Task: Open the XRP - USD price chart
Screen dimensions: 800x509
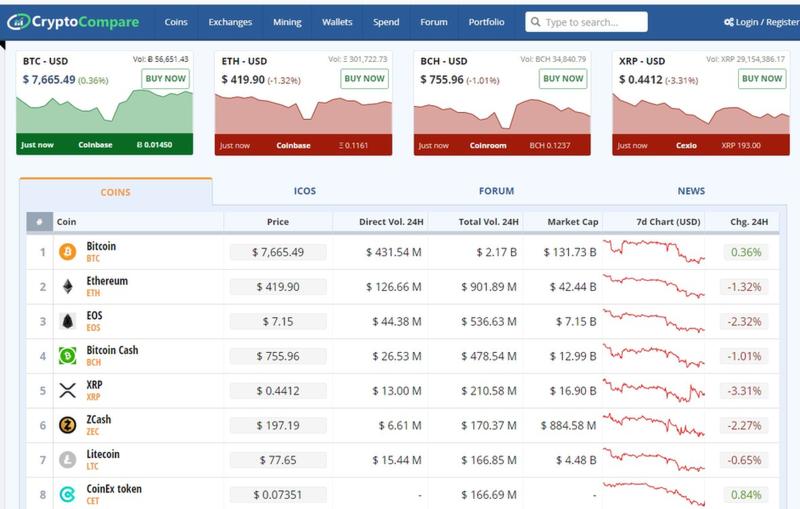Action: tap(701, 114)
